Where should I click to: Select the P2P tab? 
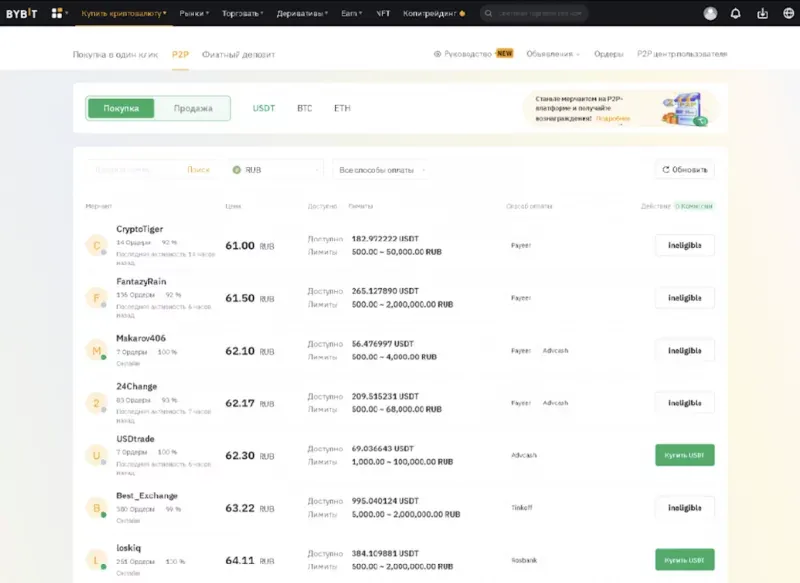click(180, 54)
